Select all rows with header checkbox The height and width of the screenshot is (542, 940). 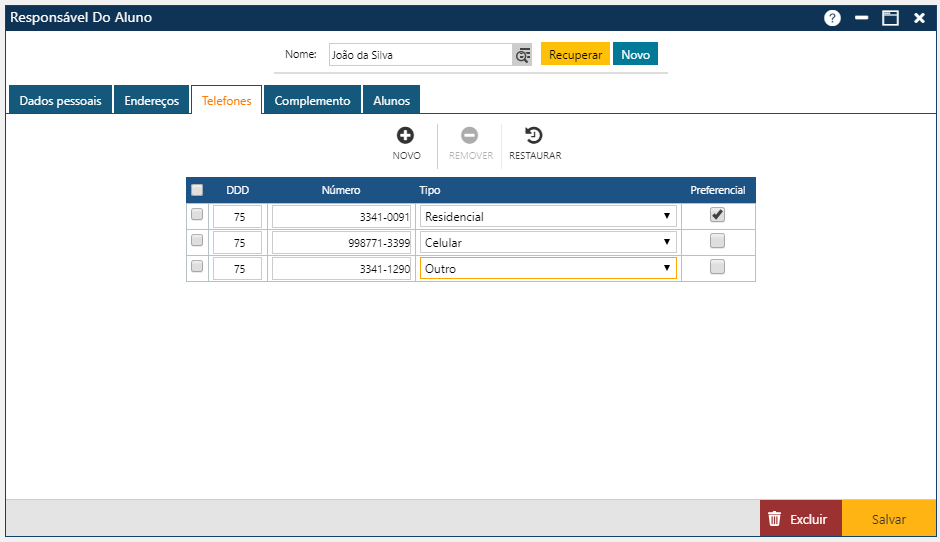(x=197, y=190)
